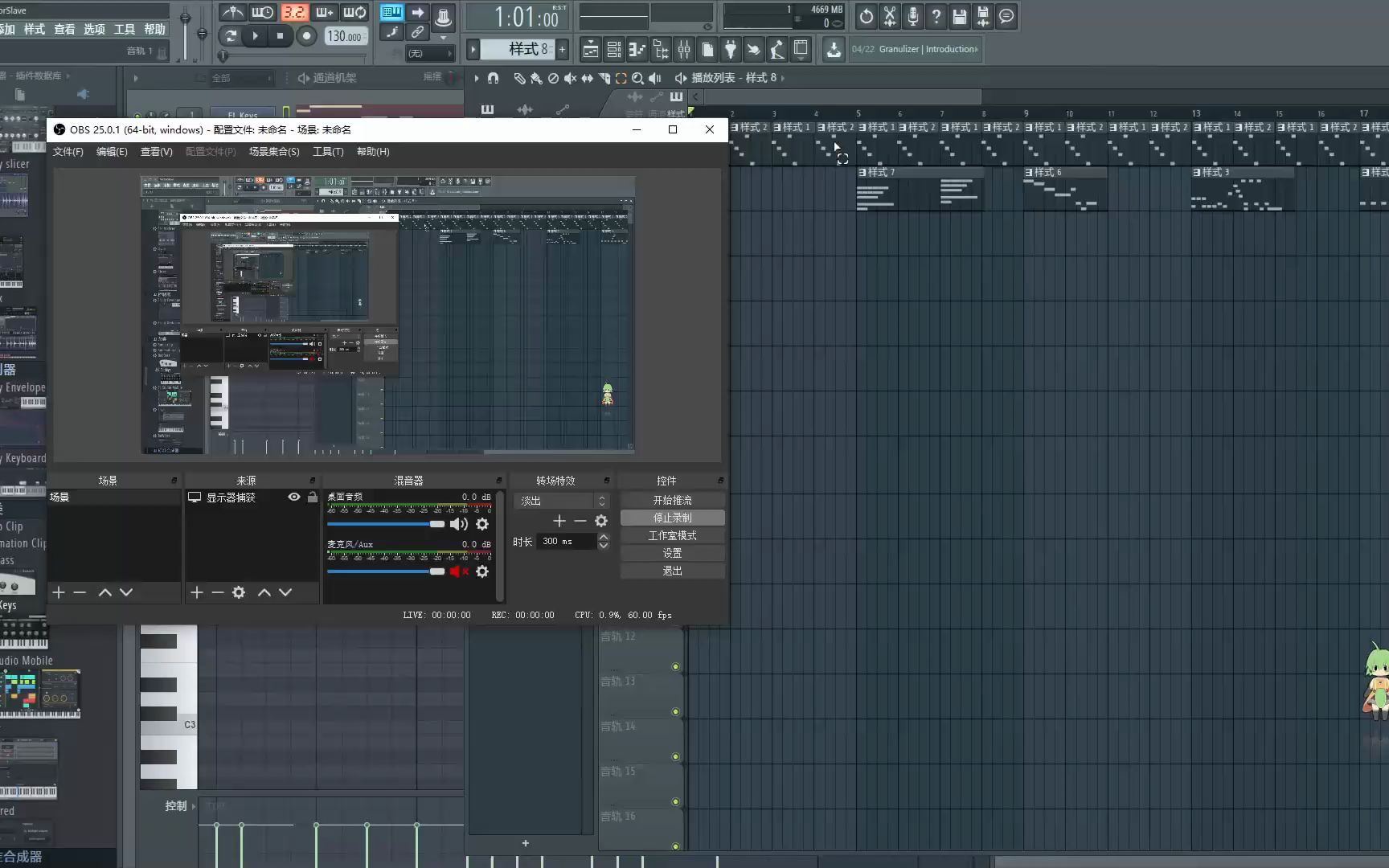Open source properties gear in 来源 panel

coord(239,592)
